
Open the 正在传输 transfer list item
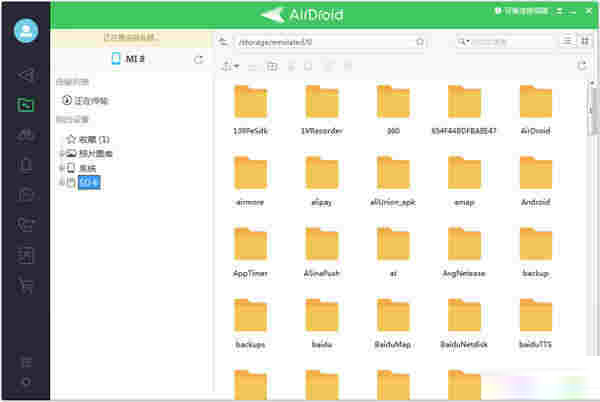[x=86, y=101]
